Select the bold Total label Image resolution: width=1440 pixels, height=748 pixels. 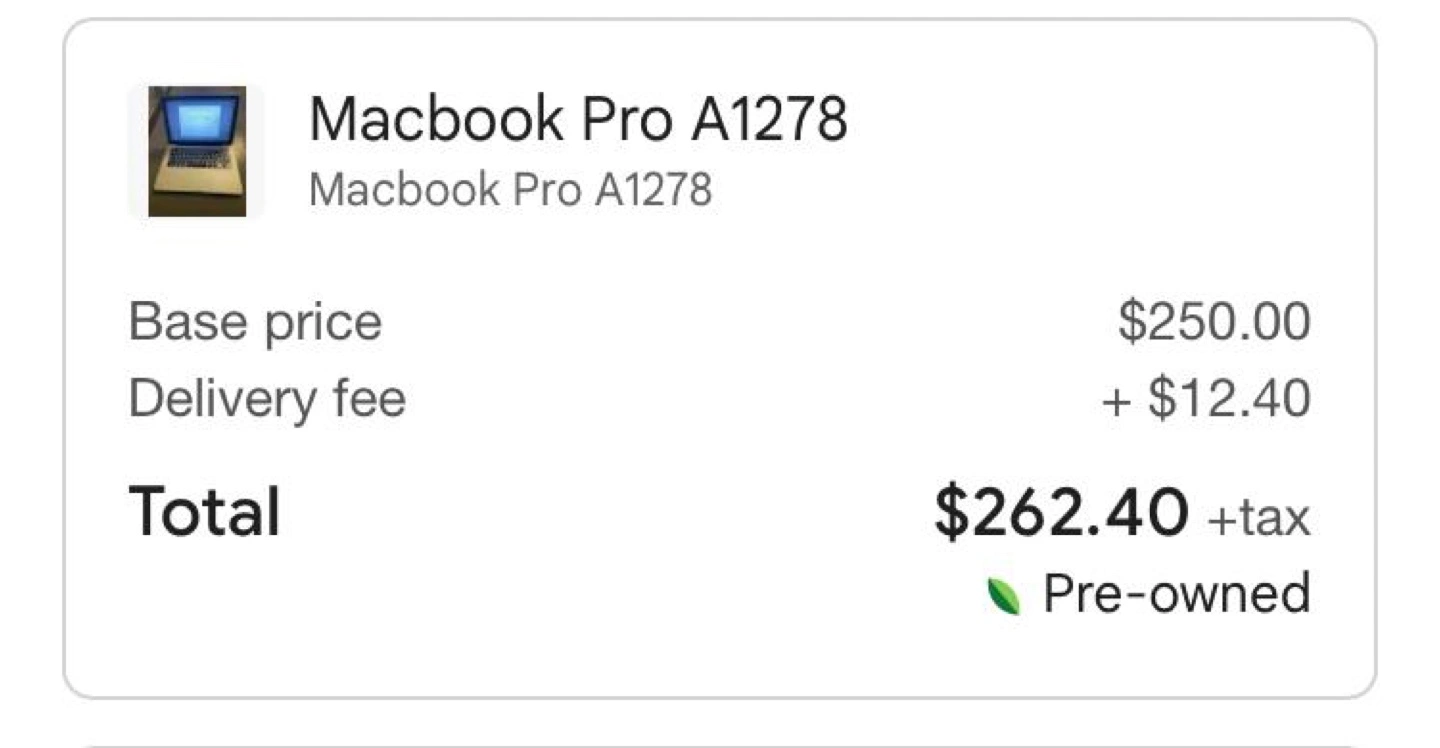[205, 511]
